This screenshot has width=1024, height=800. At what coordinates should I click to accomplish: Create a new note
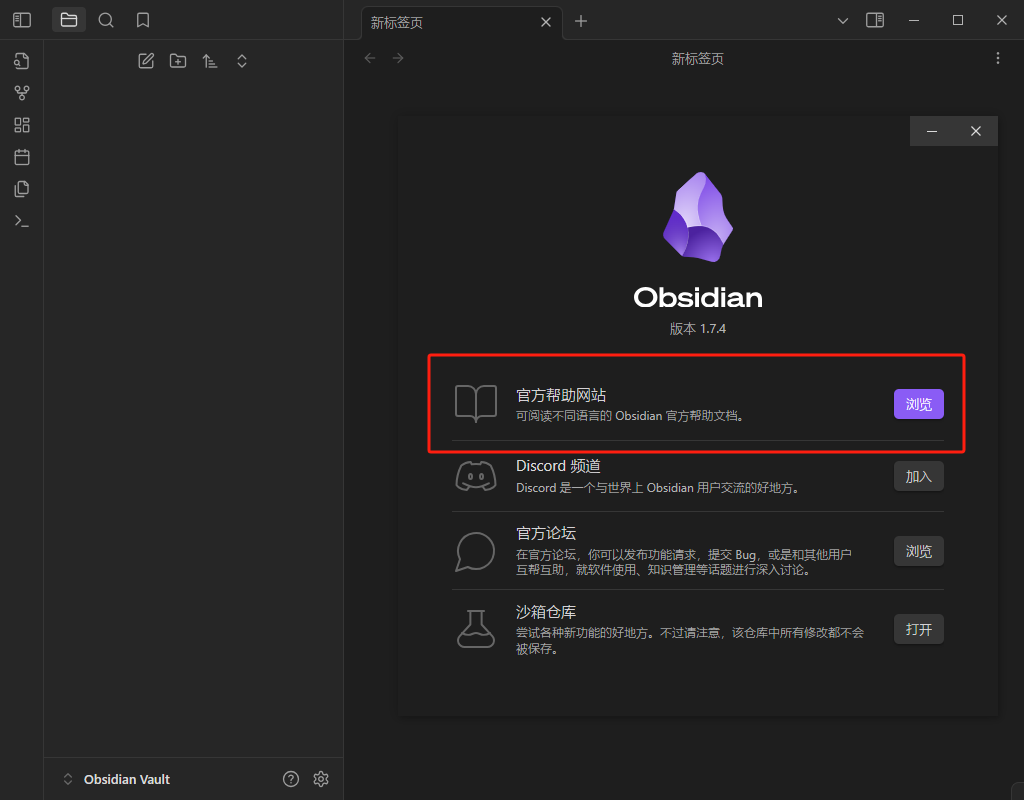coord(146,61)
